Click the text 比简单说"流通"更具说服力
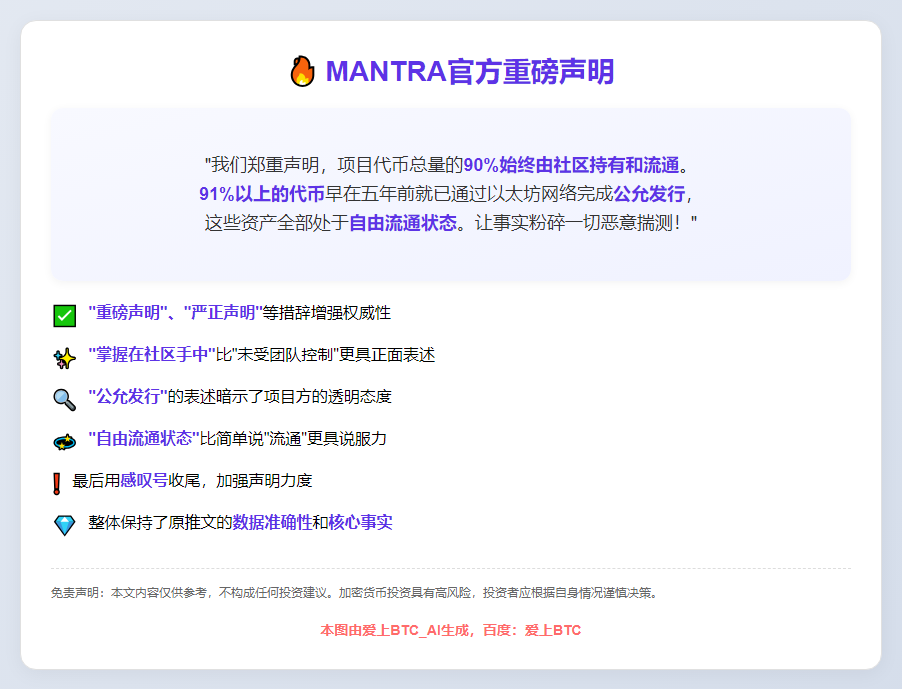Image resolution: width=902 pixels, height=689 pixels. point(293,438)
